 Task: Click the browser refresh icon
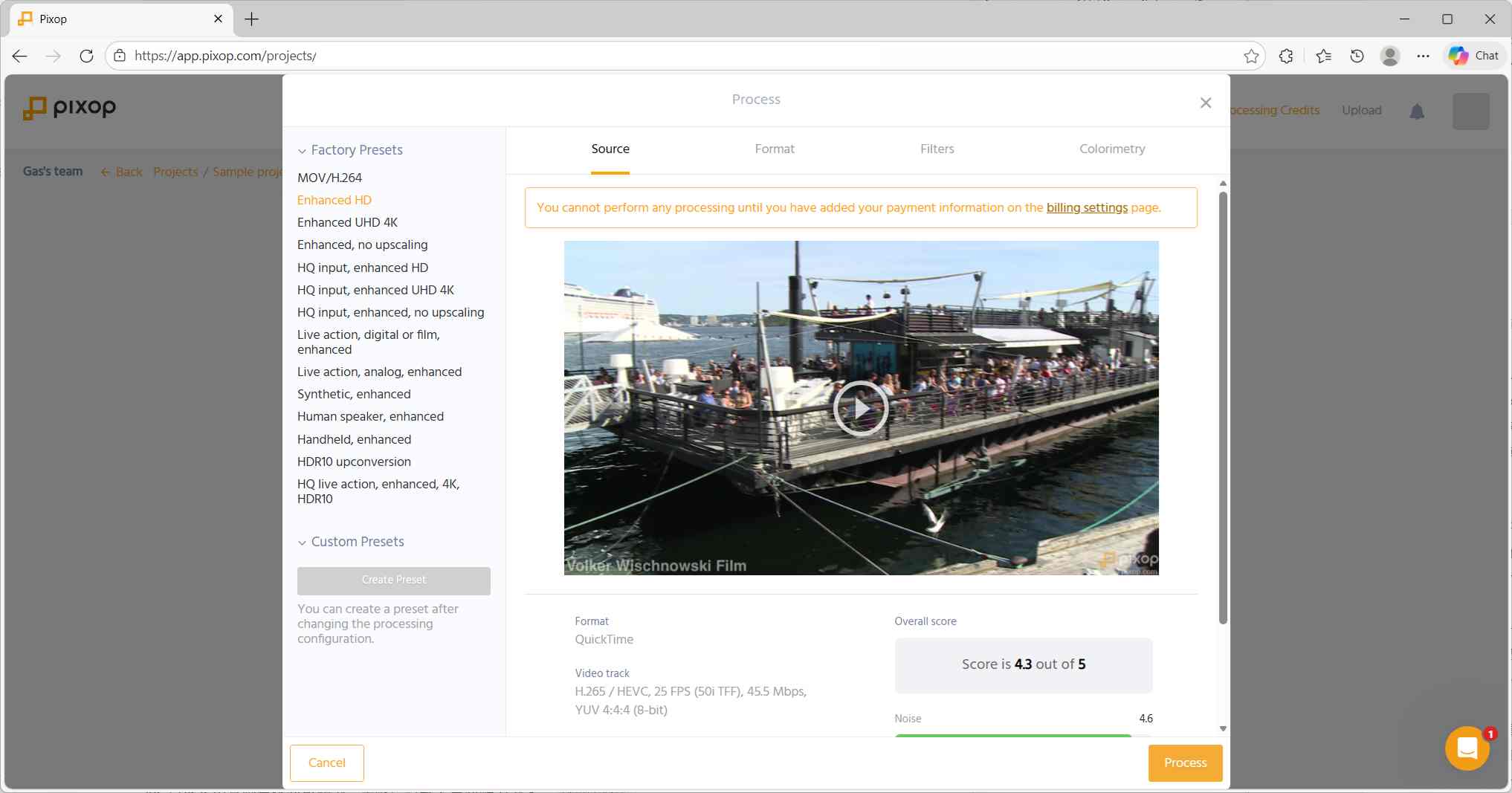[86, 56]
